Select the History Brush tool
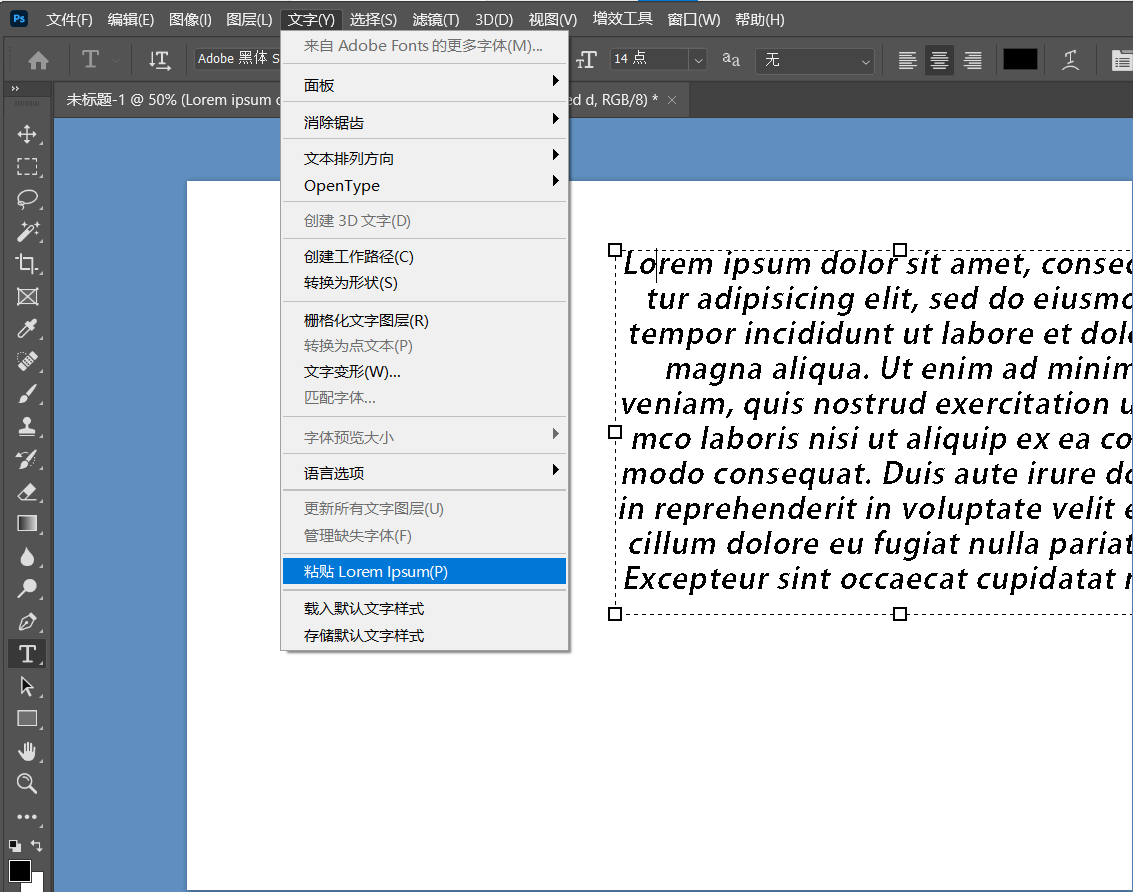1133x892 pixels. [27, 459]
